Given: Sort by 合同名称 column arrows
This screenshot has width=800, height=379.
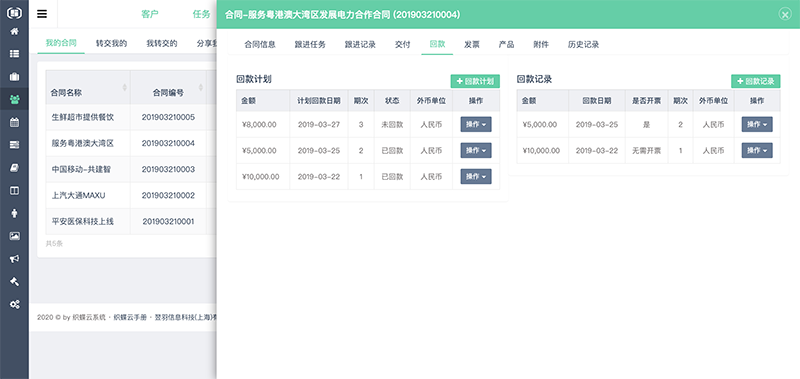Looking at the screenshot, I should click(x=124, y=88).
